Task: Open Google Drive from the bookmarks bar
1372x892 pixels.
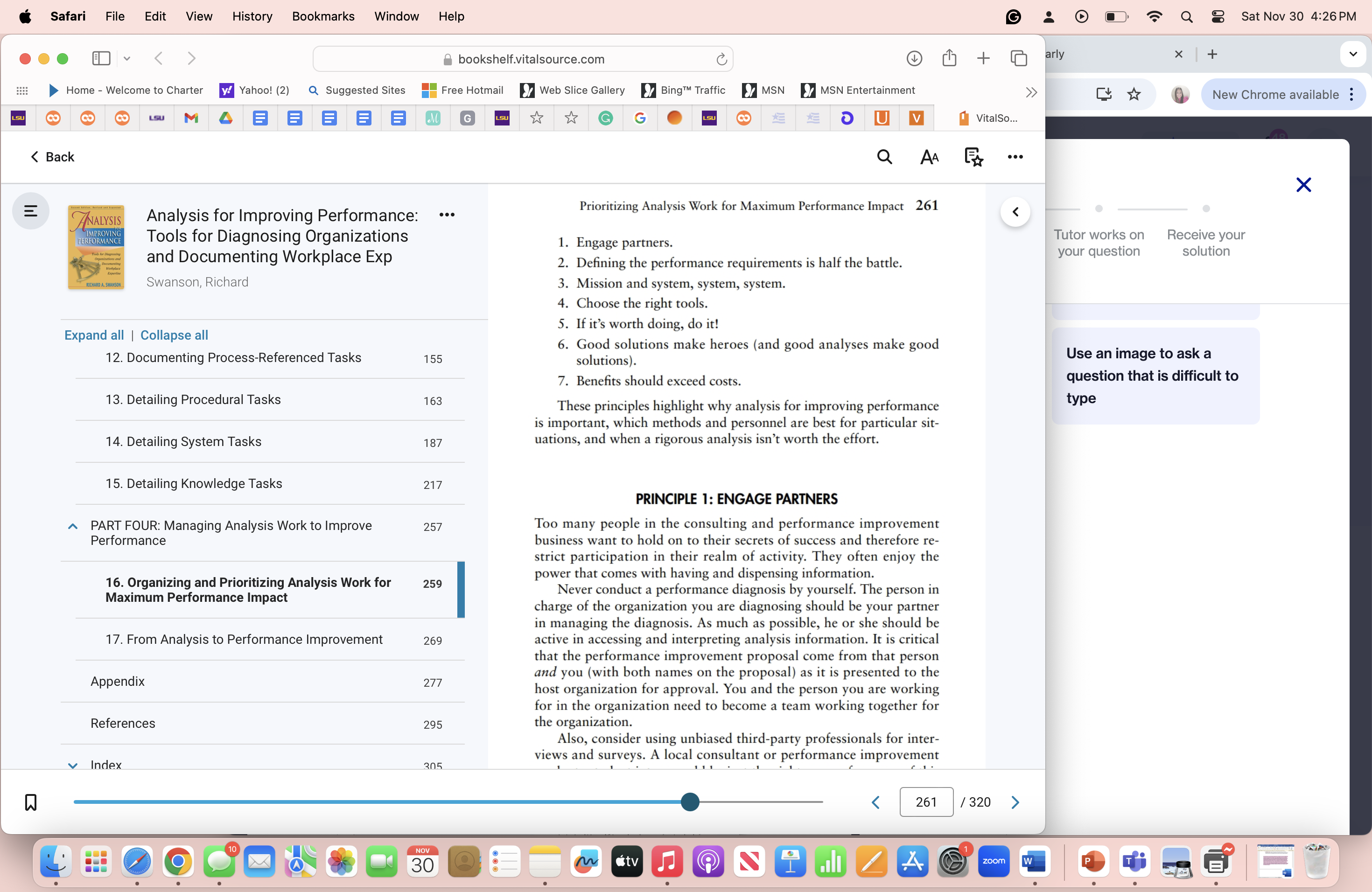Action: coord(225,118)
